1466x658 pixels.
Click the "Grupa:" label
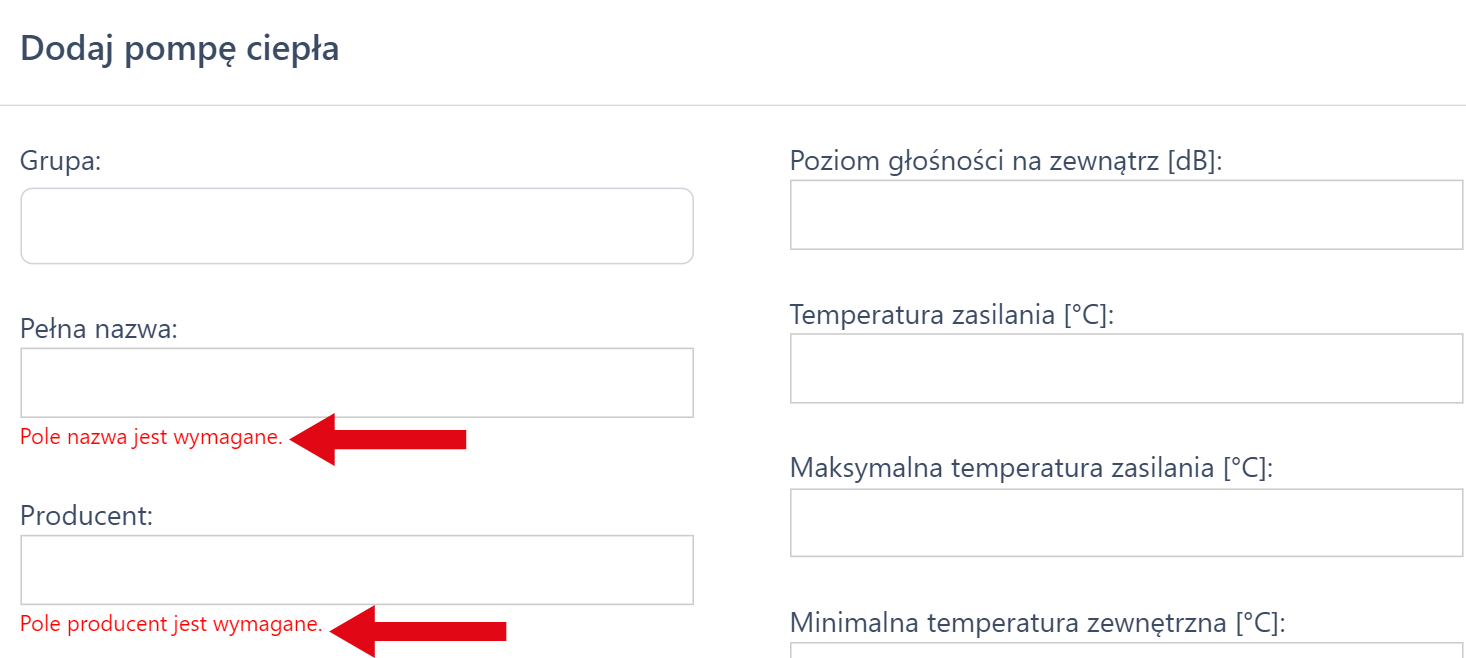tap(61, 161)
